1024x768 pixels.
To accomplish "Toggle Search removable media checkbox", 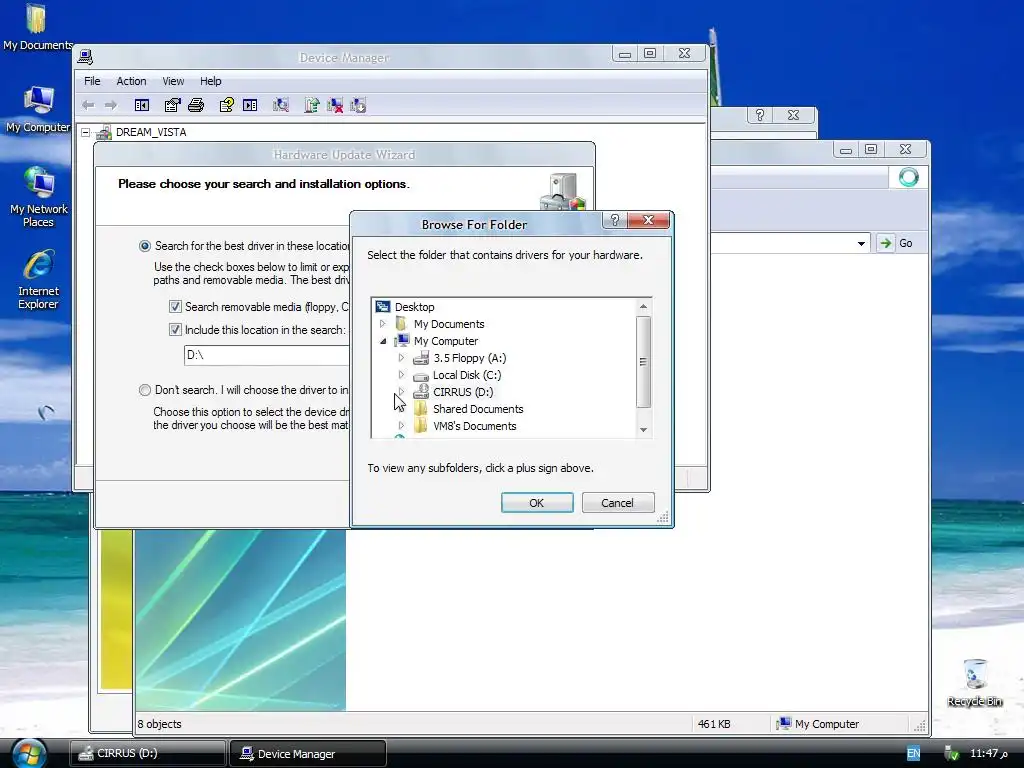I will tap(175, 306).
